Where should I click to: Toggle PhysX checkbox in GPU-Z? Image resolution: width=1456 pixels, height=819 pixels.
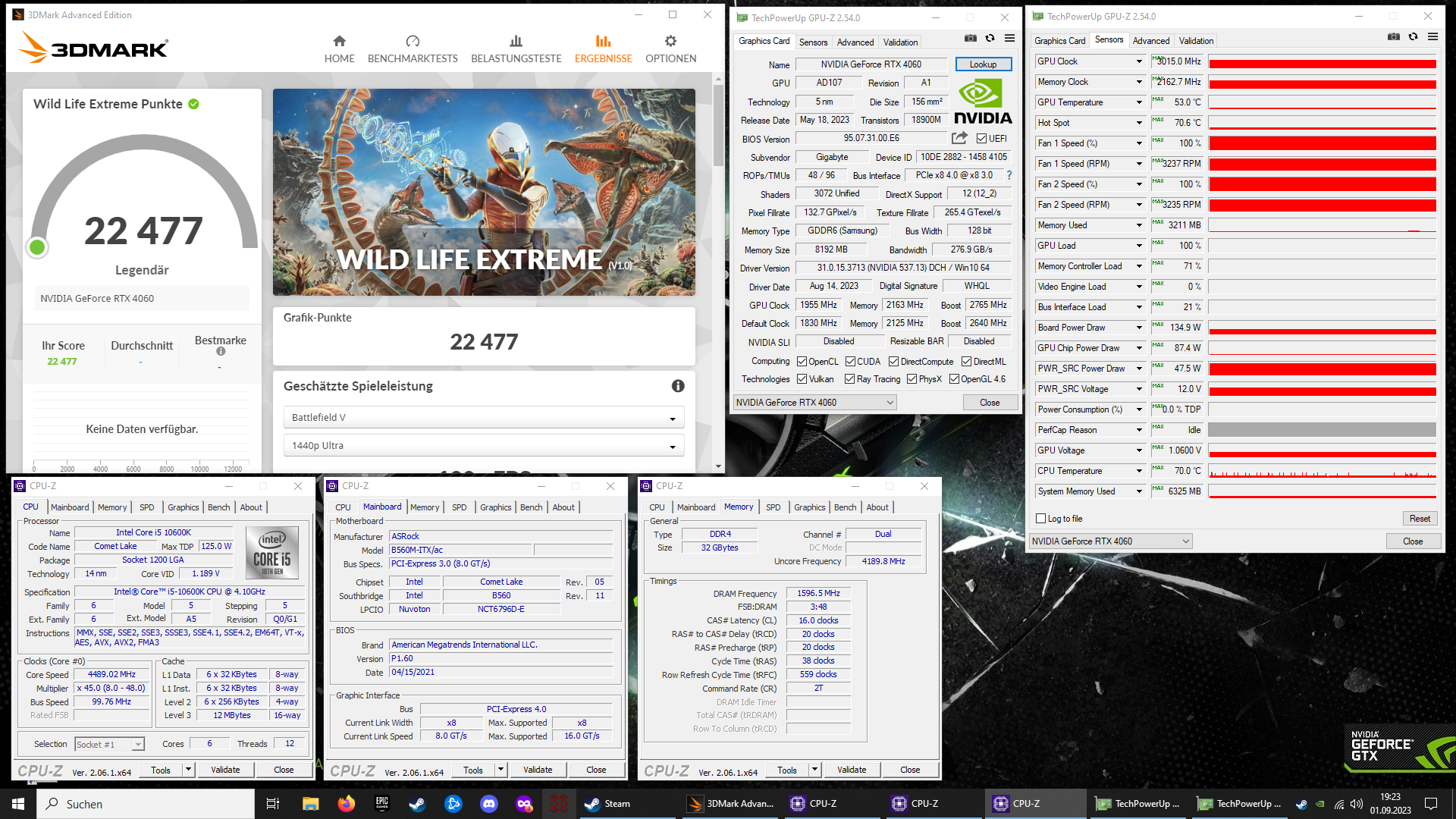point(912,379)
